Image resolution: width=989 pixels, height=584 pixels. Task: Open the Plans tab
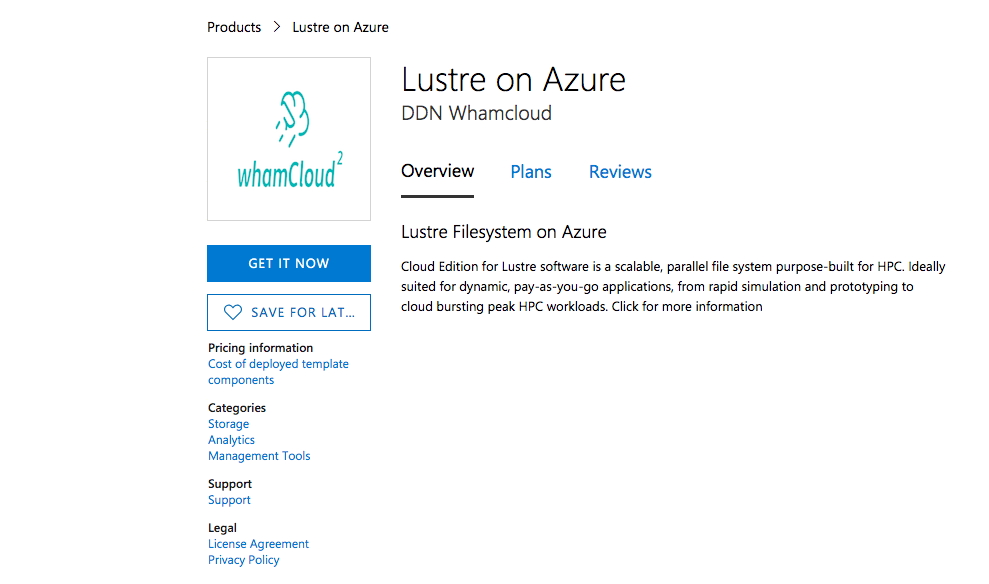[x=531, y=172]
